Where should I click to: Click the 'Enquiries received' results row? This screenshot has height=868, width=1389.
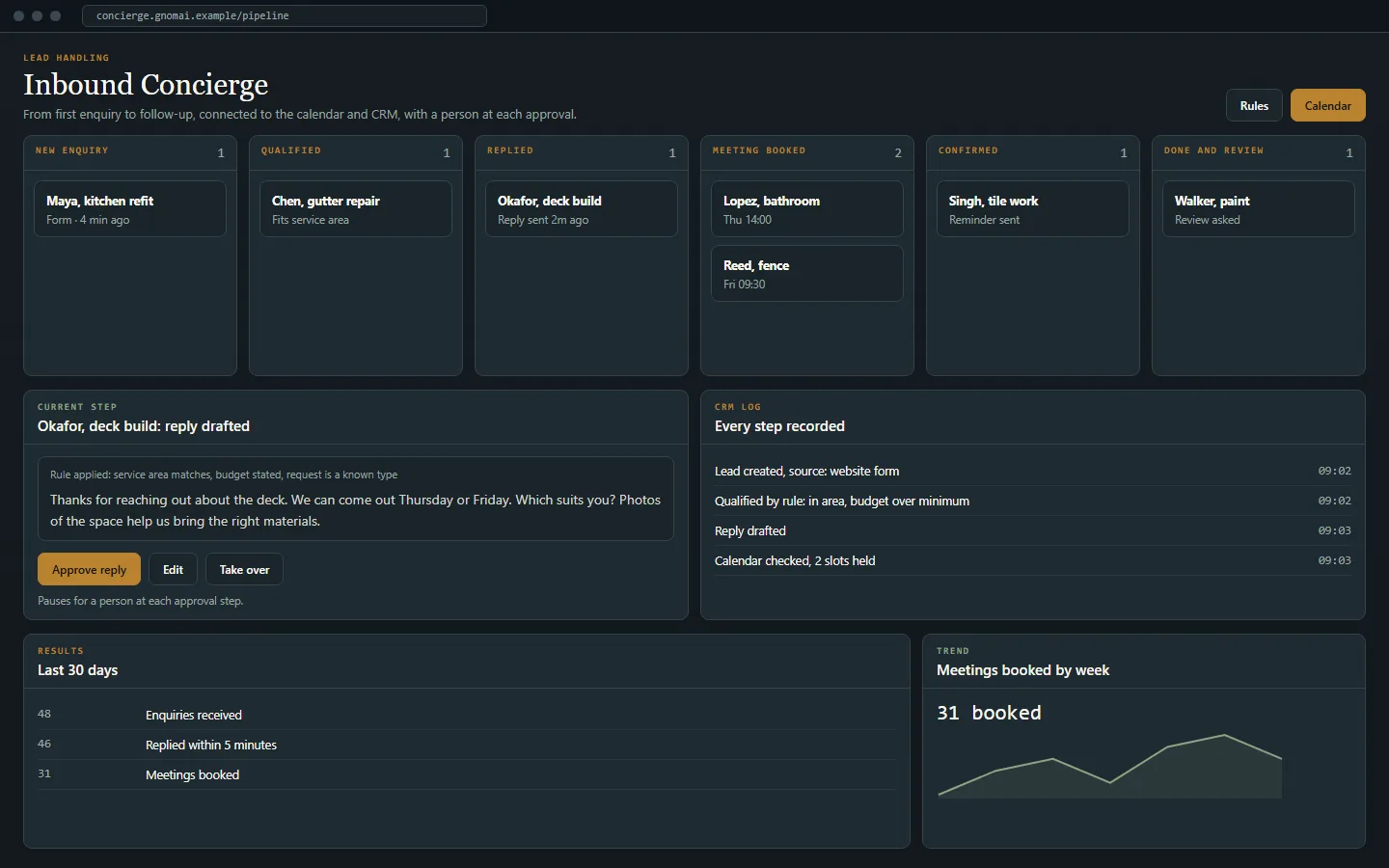click(x=467, y=715)
